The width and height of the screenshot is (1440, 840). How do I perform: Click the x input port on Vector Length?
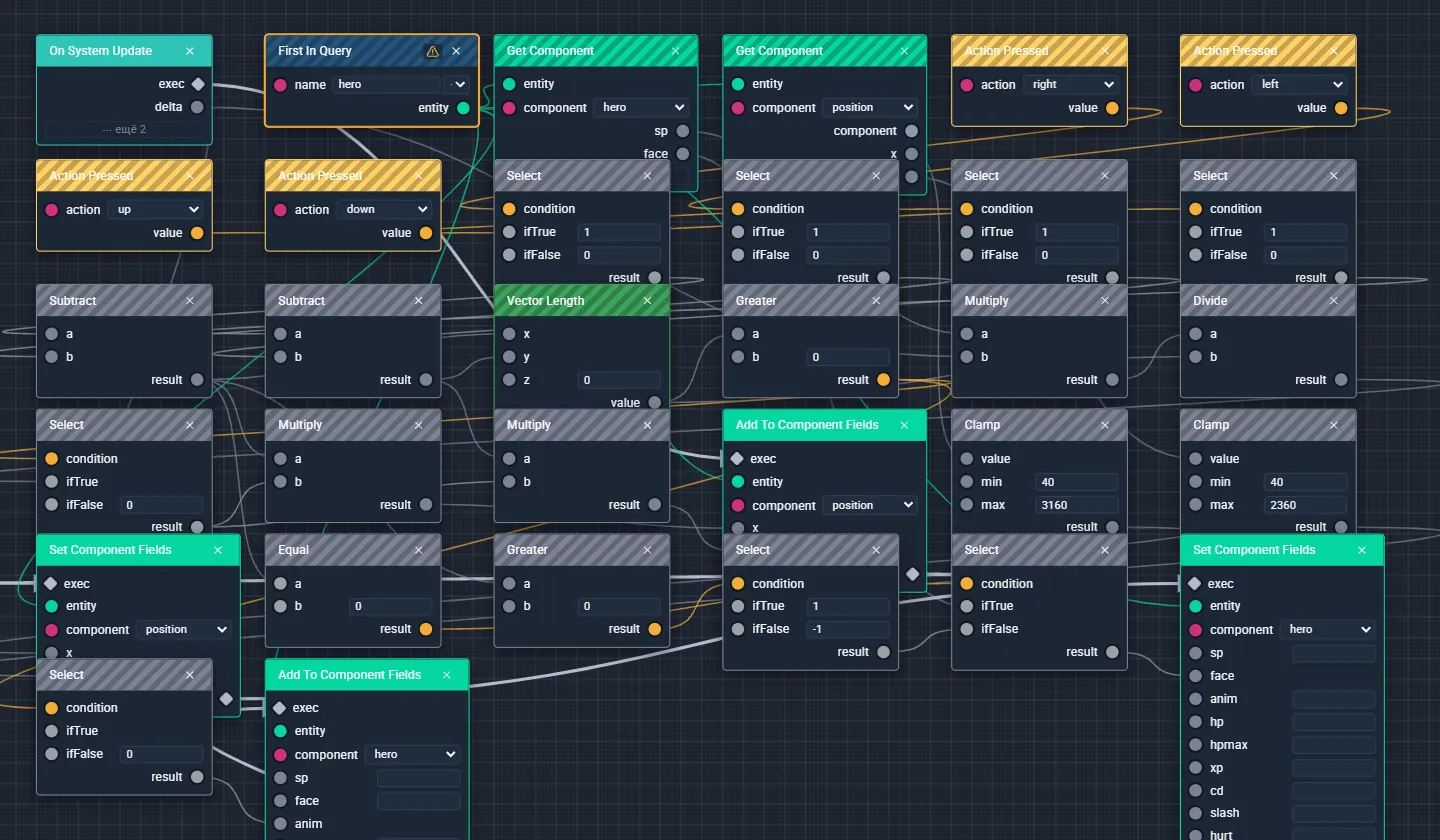pyautogui.click(x=509, y=334)
